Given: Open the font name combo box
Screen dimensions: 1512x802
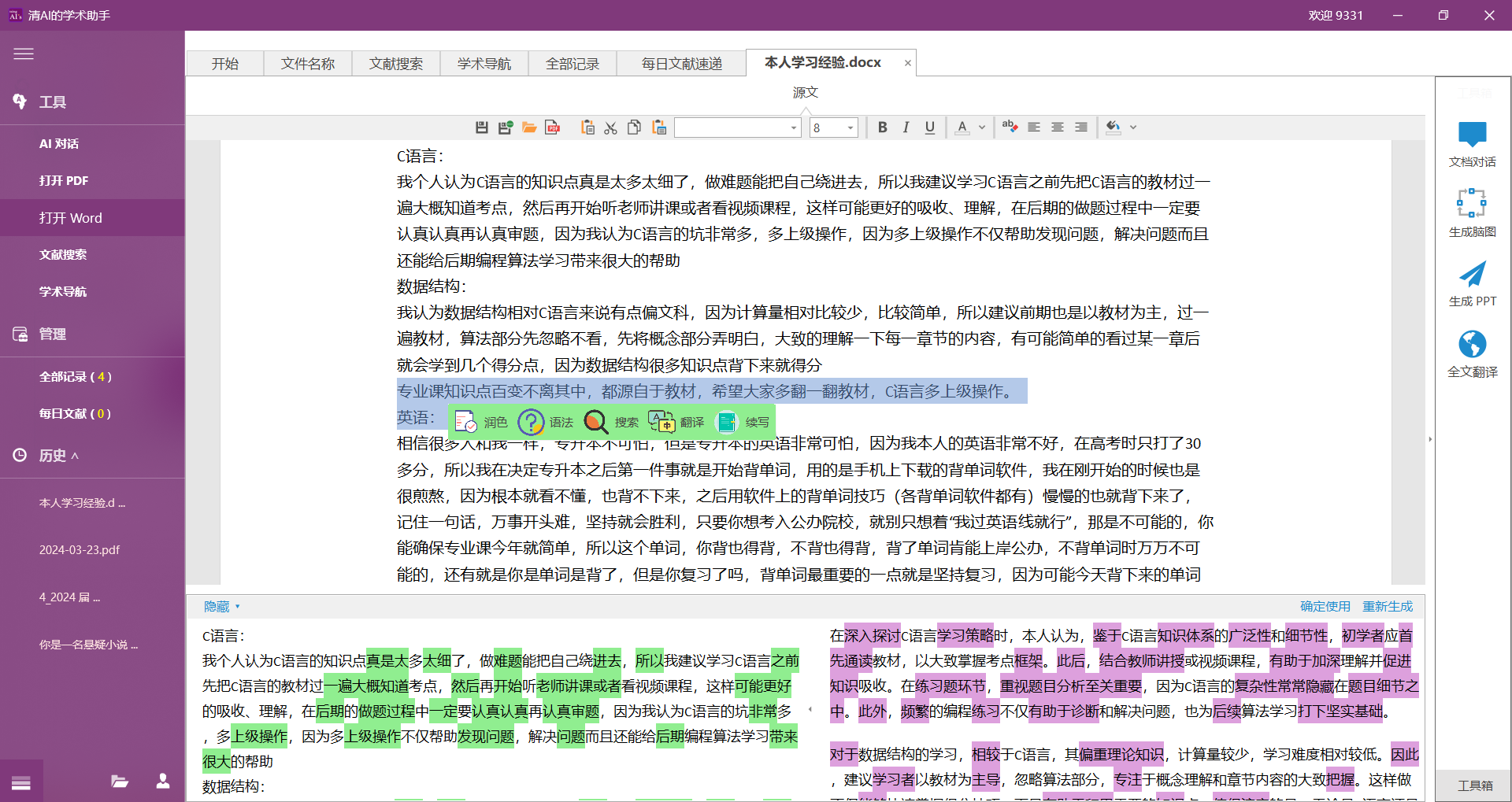Looking at the screenshot, I should point(737,128).
